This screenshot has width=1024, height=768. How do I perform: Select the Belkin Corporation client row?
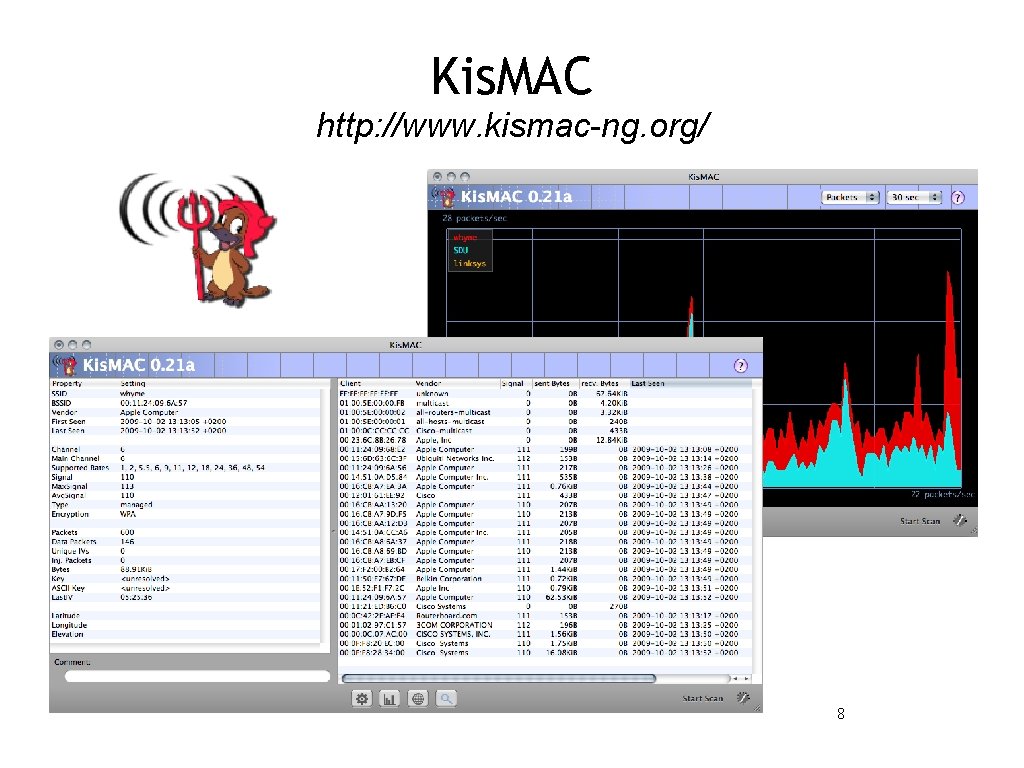click(545, 579)
